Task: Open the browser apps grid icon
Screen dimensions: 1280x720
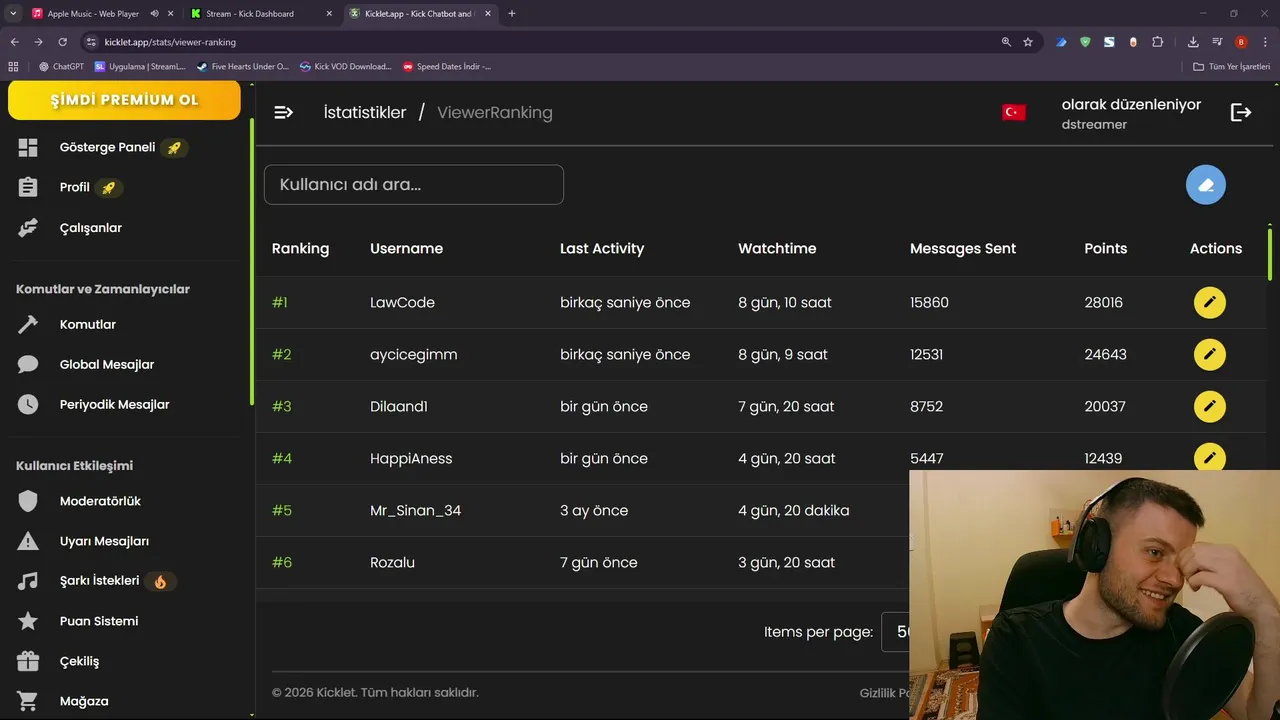Action: (x=13, y=67)
